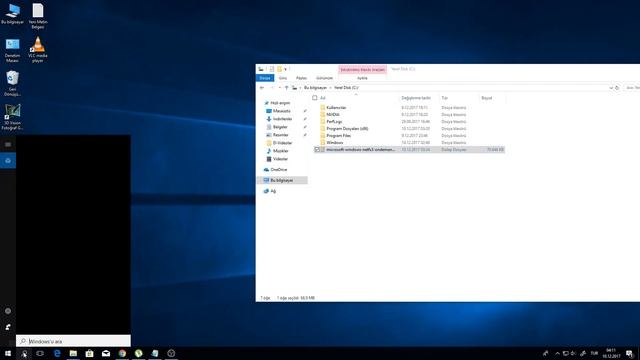Viewport: 640px width, 360px height.
Task: Sort by the Ad column header
Action: coord(322,98)
